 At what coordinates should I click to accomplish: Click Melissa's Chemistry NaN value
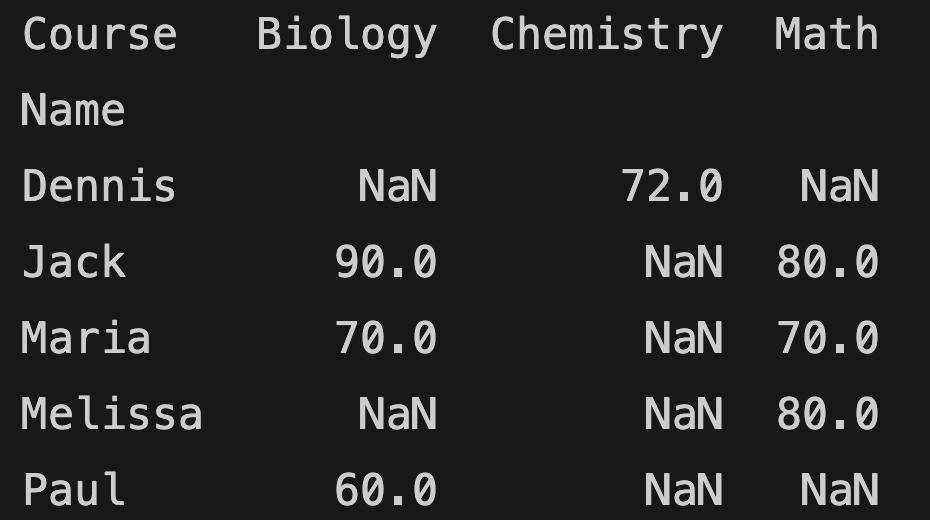[x=684, y=414]
